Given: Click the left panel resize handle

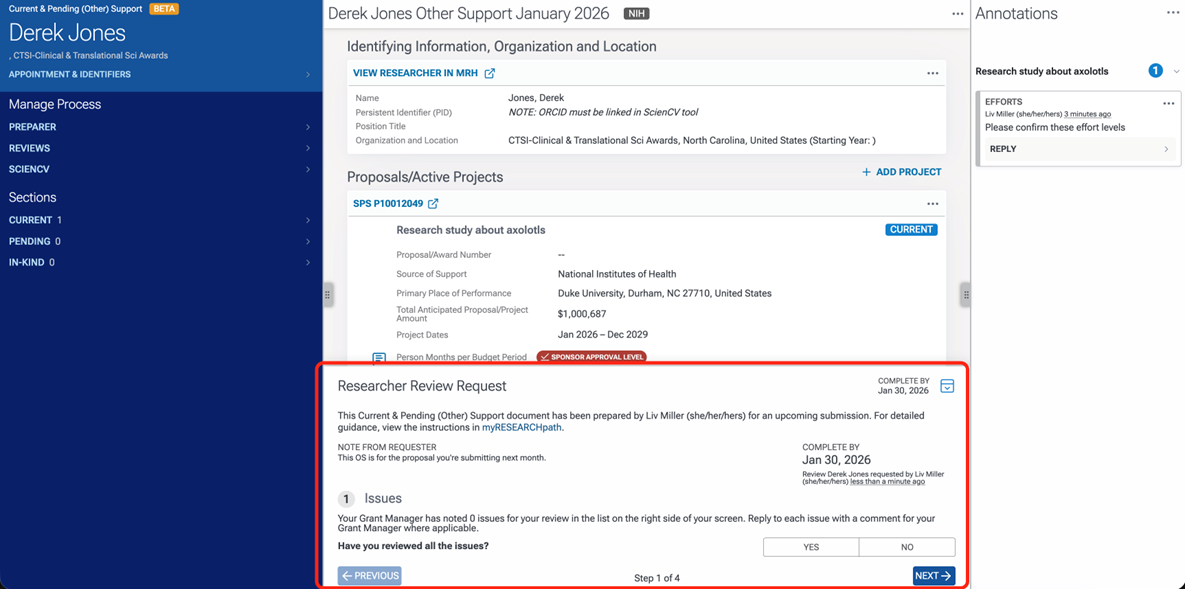Looking at the screenshot, I should 328,295.
